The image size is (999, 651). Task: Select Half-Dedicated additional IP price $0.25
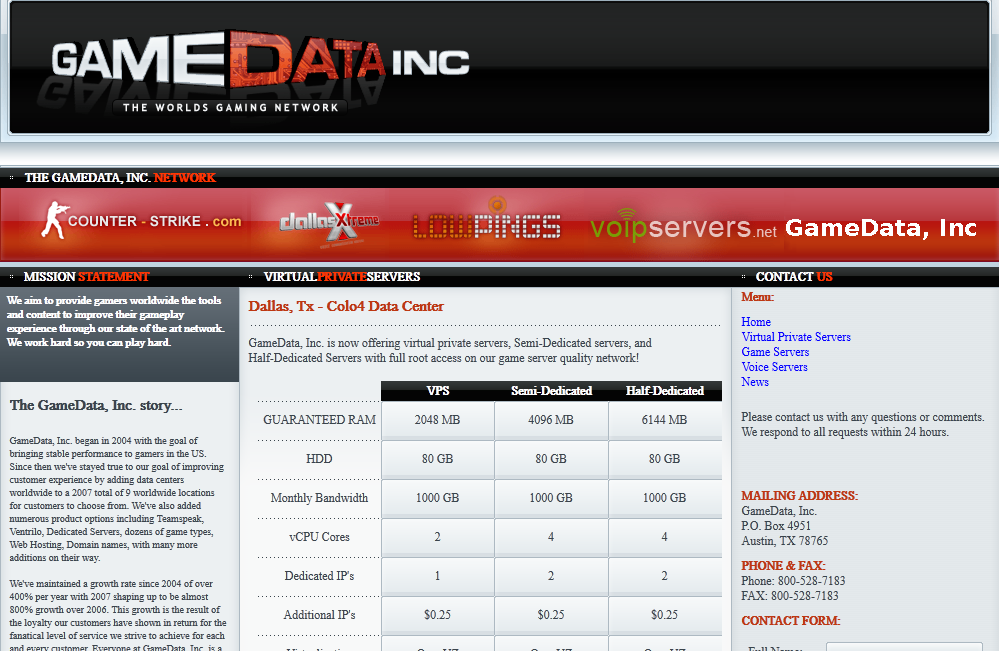point(665,615)
